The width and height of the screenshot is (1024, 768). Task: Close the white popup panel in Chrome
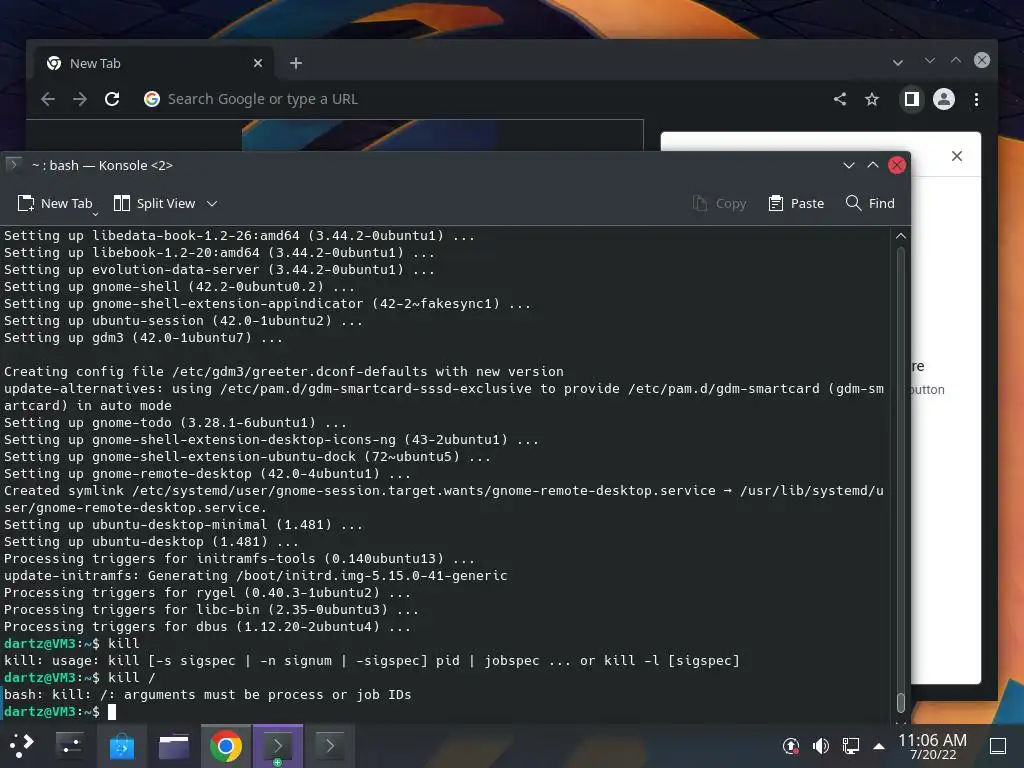(957, 156)
